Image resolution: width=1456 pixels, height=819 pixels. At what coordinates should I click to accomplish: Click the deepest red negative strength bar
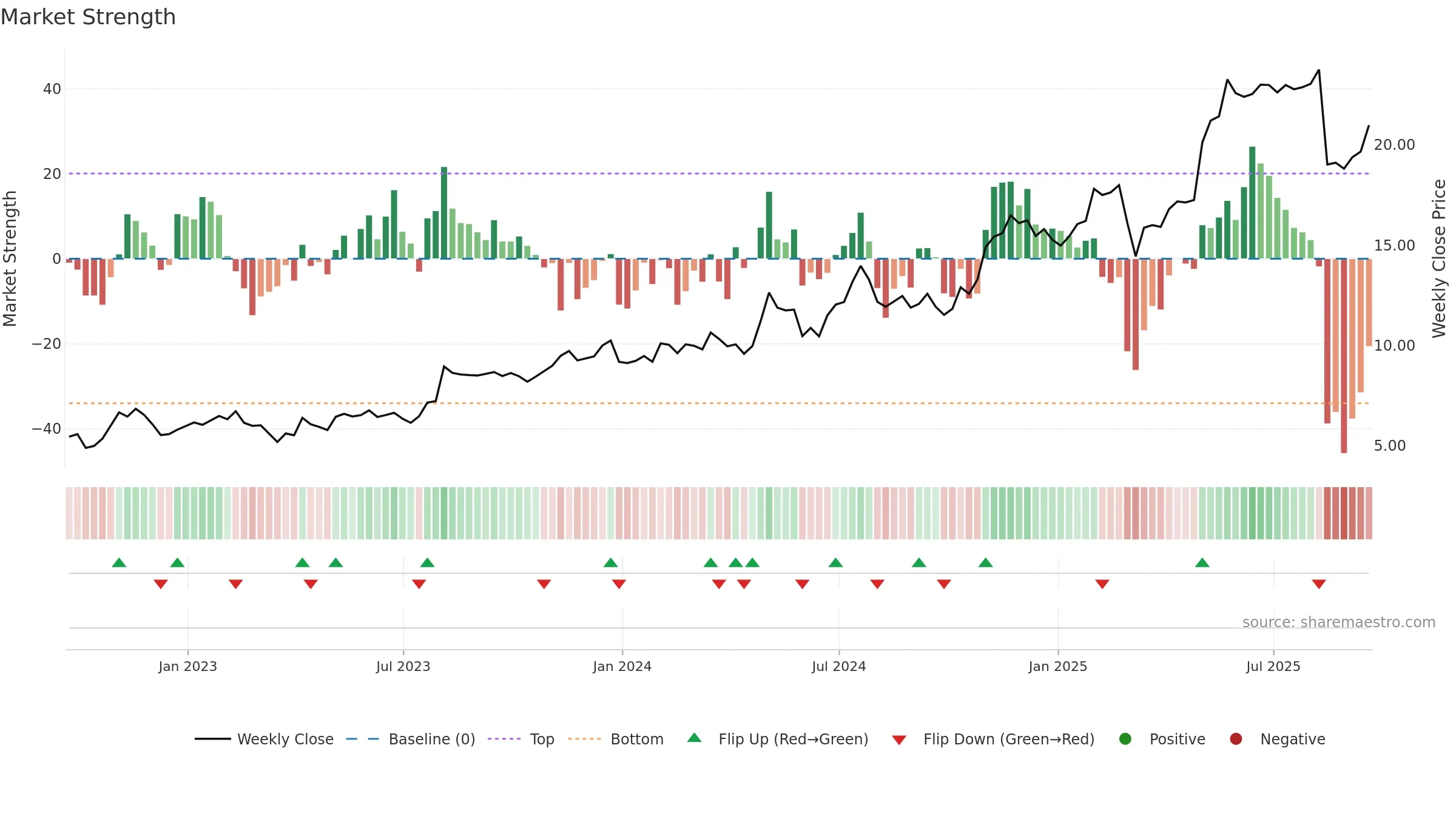pyautogui.click(x=1344, y=356)
